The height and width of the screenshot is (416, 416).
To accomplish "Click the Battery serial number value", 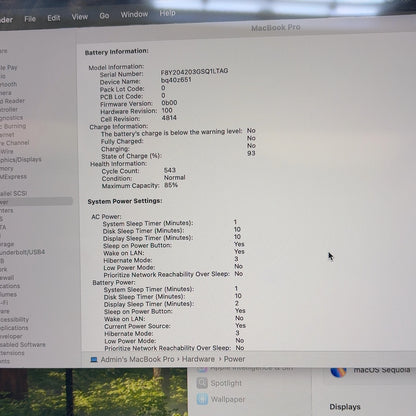I will (x=194, y=71).
